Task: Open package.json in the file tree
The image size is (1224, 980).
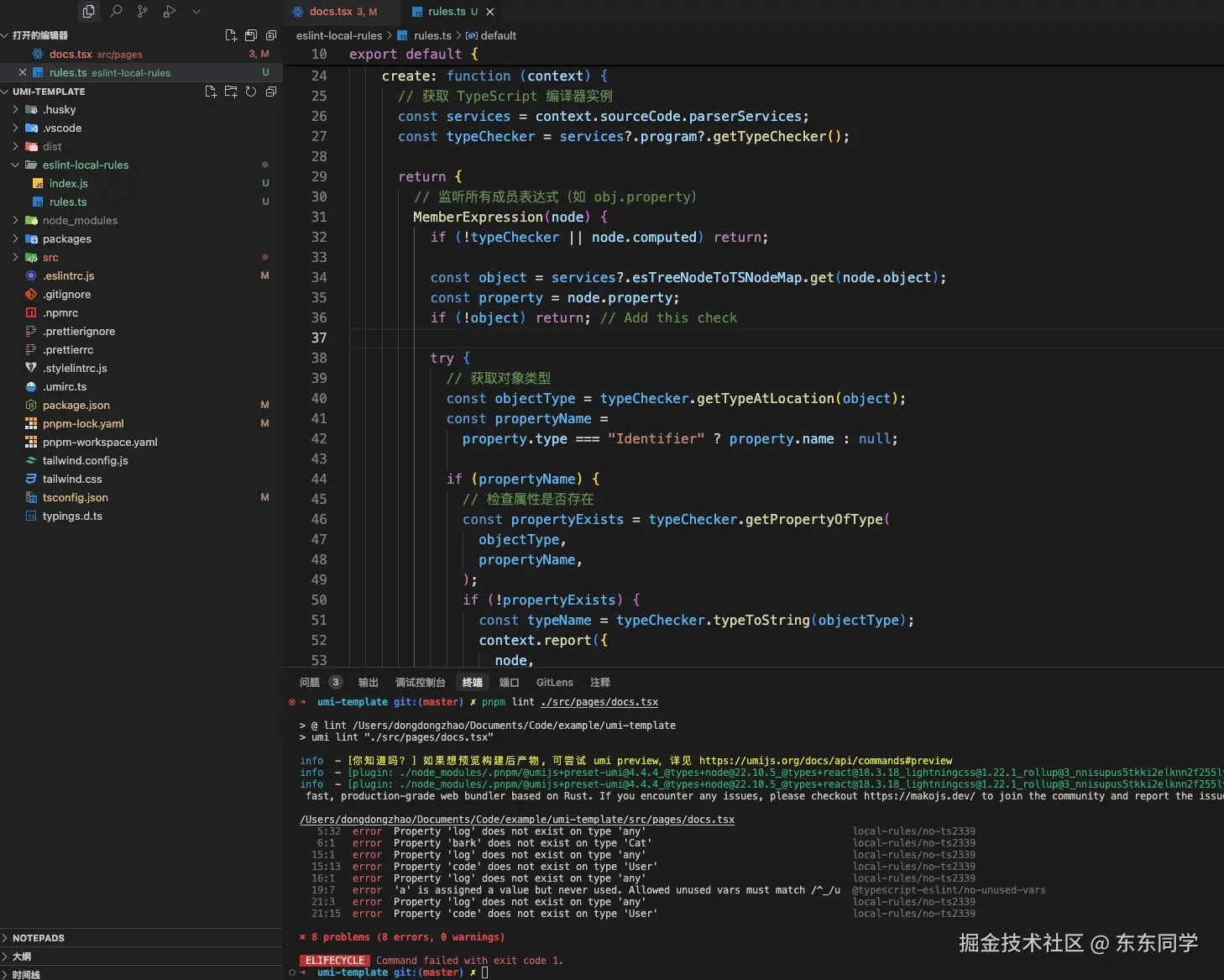Action: (x=76, y=406)
